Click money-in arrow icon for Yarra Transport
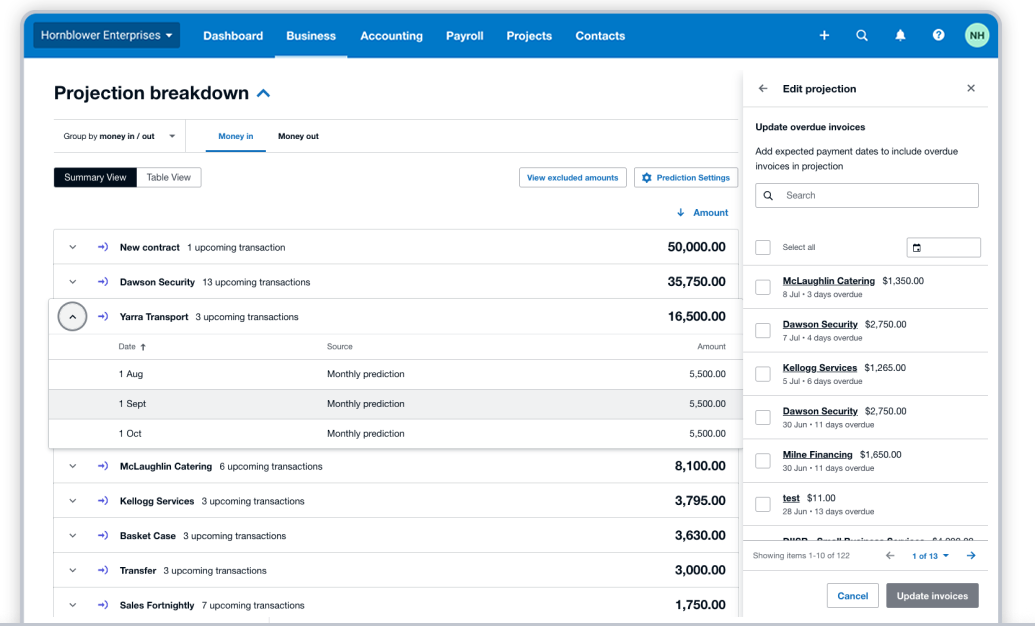 pos(103,317)
